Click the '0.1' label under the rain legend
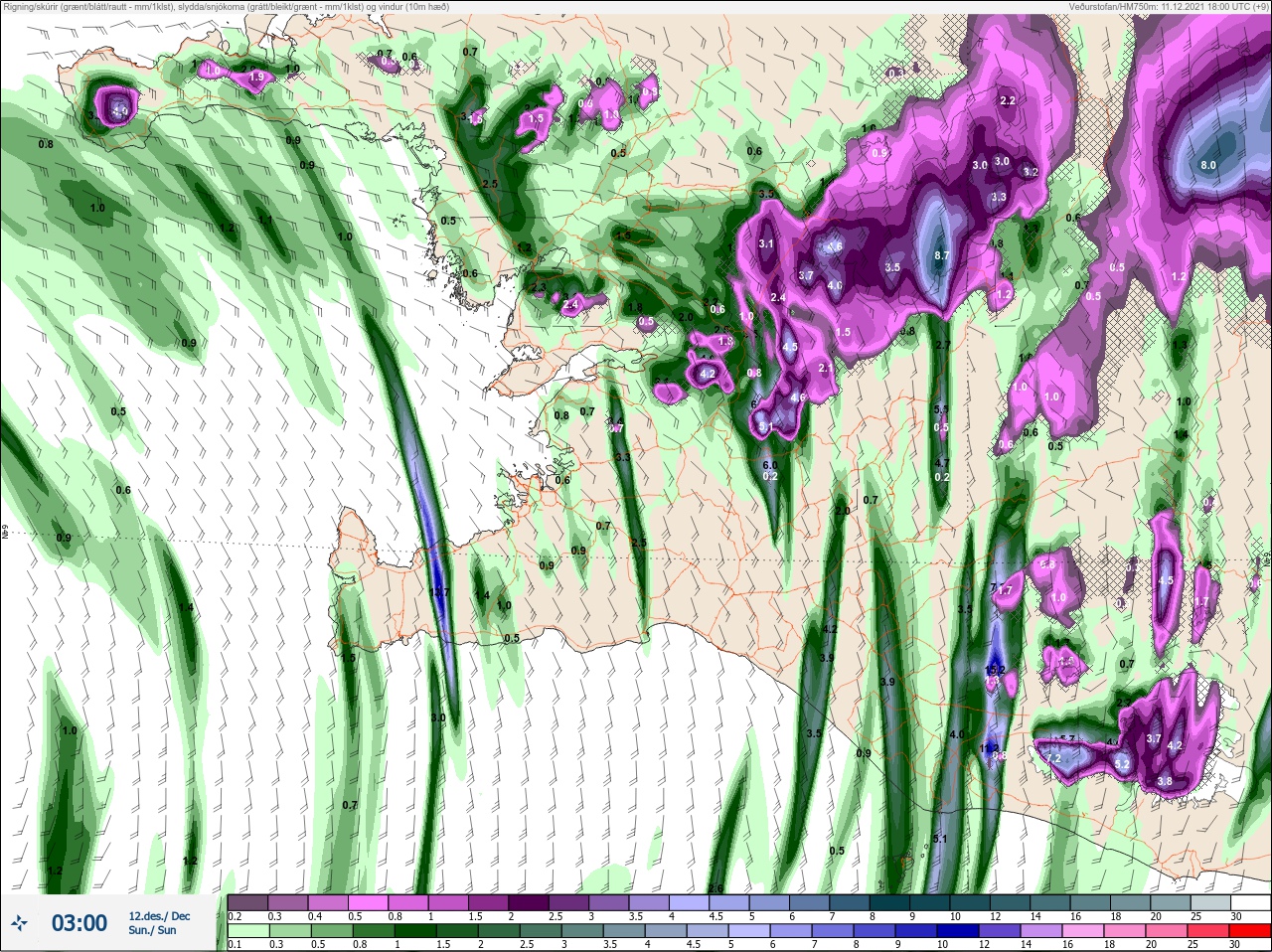 236,944
